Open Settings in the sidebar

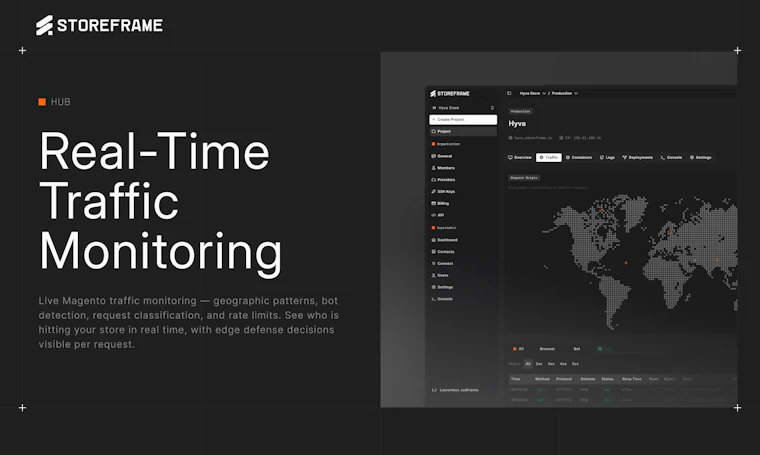[x=444, y=287]
